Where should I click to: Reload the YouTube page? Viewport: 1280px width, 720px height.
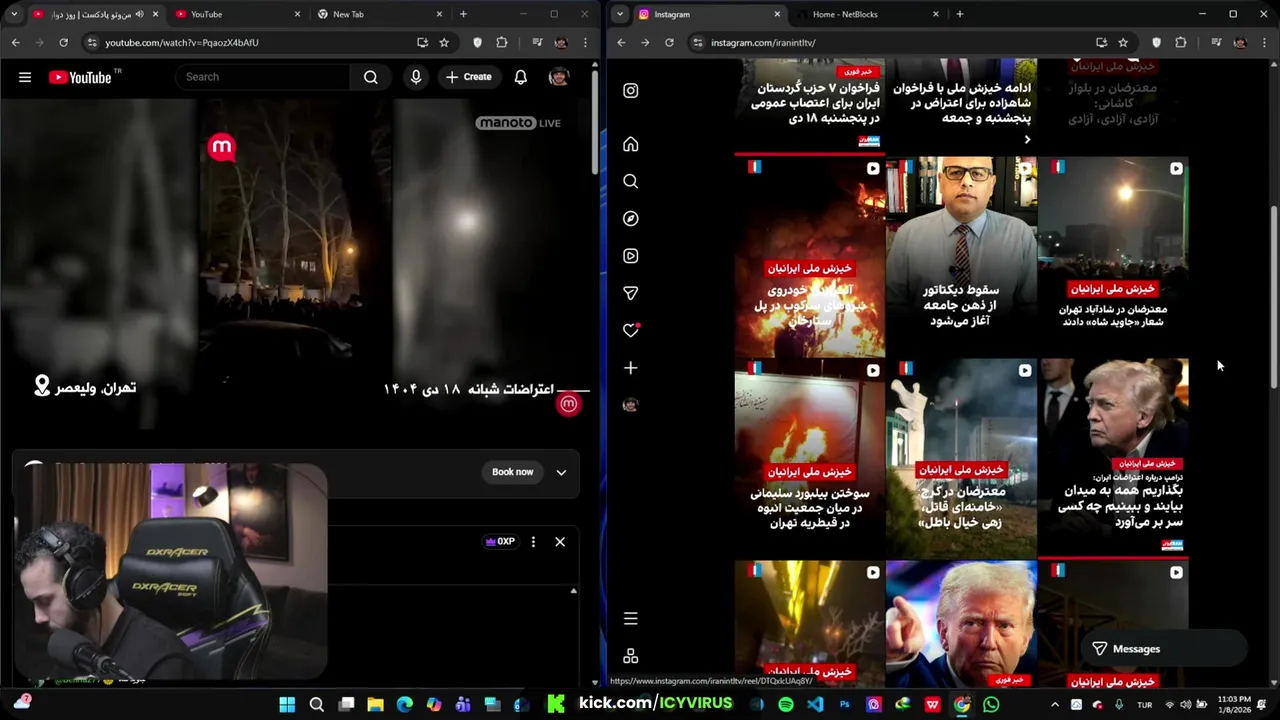[63, 42]
